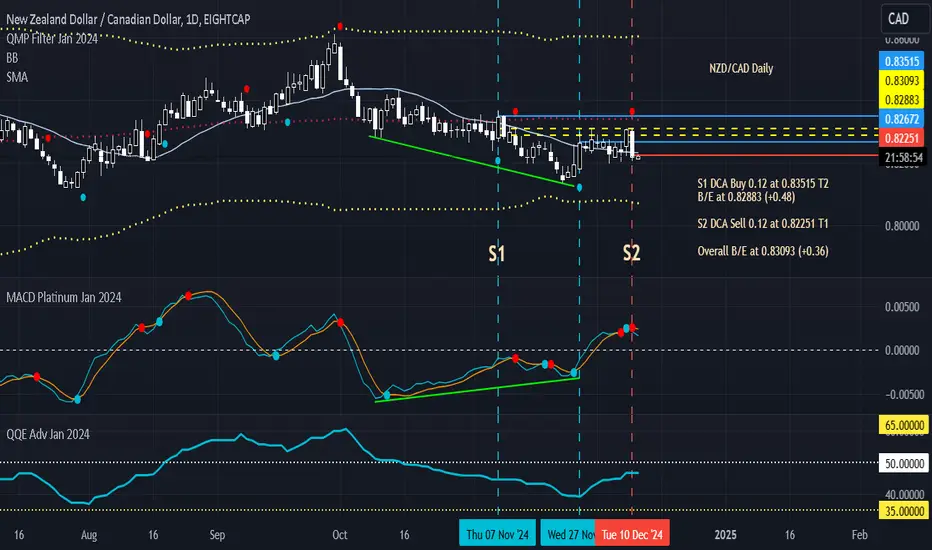Click the Thu 07 Nov '24 date marker
The image size is (932, 550).
point(498,534)
